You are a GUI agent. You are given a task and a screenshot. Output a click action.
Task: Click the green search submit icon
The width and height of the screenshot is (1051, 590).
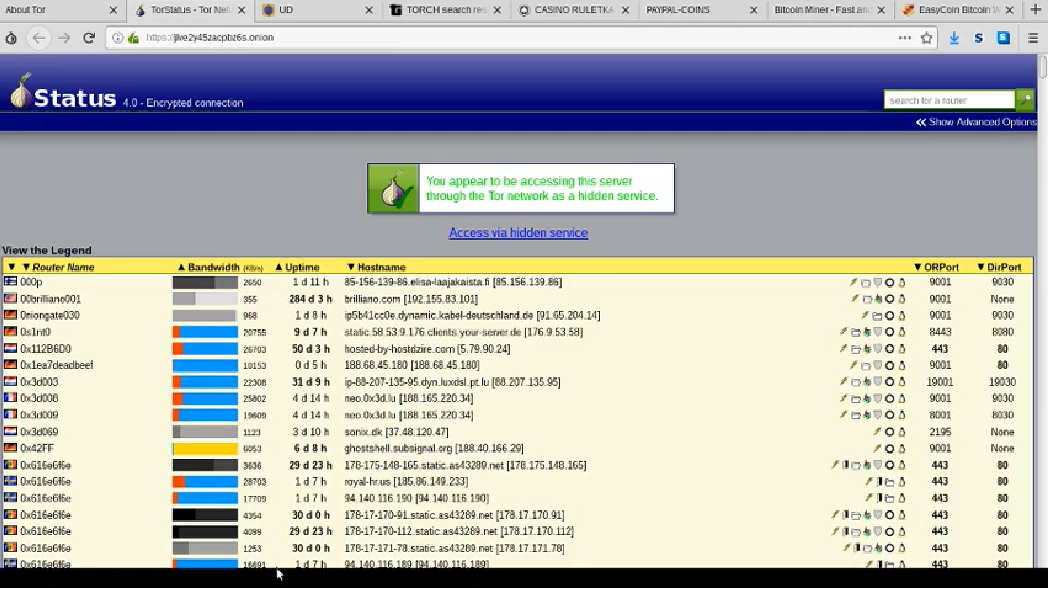click(x=1025, y=100)
